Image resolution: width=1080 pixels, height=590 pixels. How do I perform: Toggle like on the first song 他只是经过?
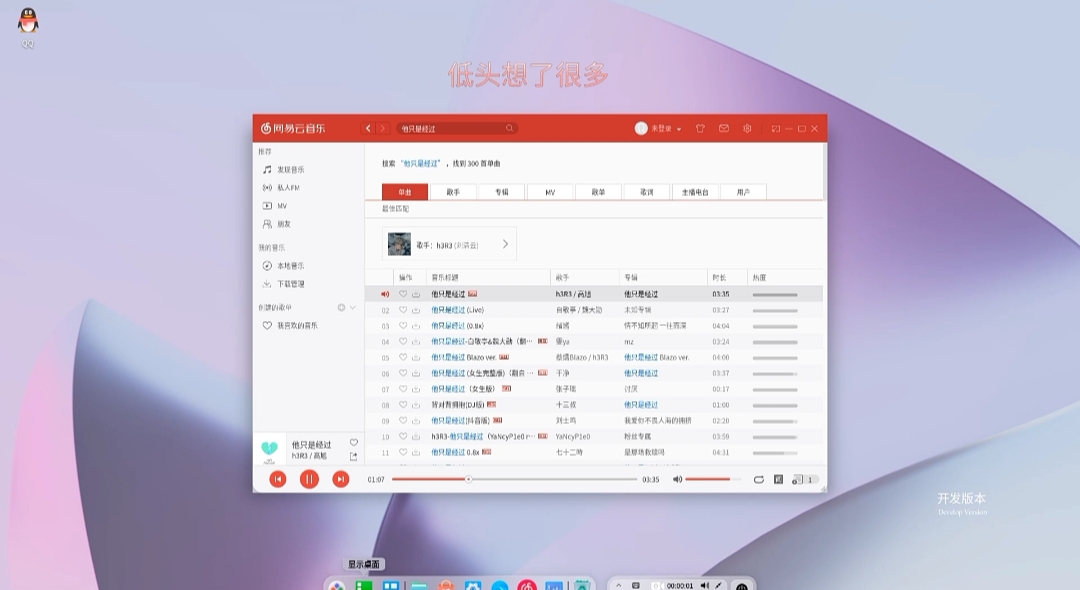click(x=403, y=293)
